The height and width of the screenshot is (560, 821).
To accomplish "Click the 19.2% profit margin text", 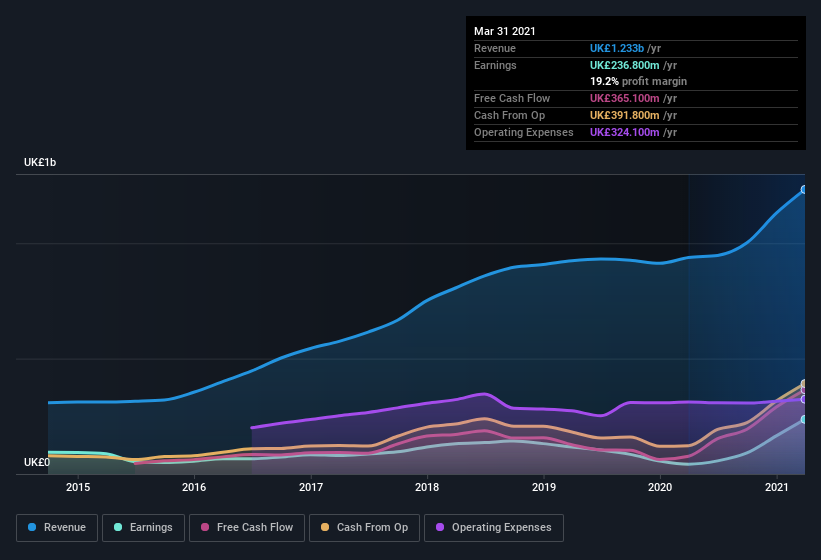I will tap(638, 82).
